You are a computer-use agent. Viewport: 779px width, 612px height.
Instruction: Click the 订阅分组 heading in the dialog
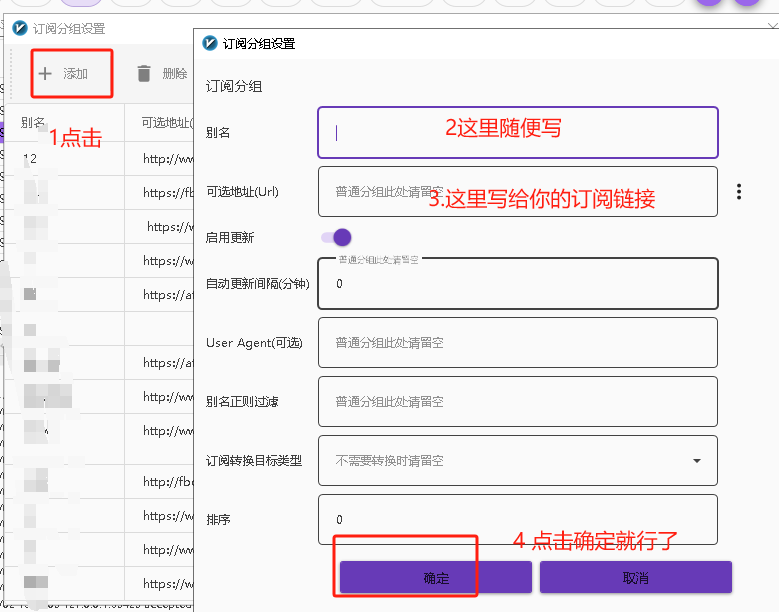pyautogui.click(x=234, y=86)
